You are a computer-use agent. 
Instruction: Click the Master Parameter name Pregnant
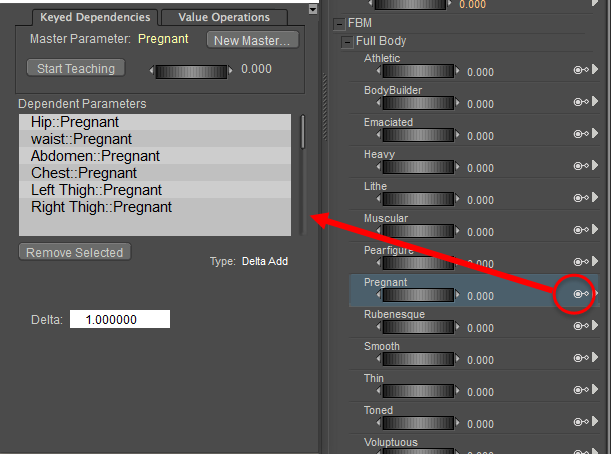[x=163, y=39]
